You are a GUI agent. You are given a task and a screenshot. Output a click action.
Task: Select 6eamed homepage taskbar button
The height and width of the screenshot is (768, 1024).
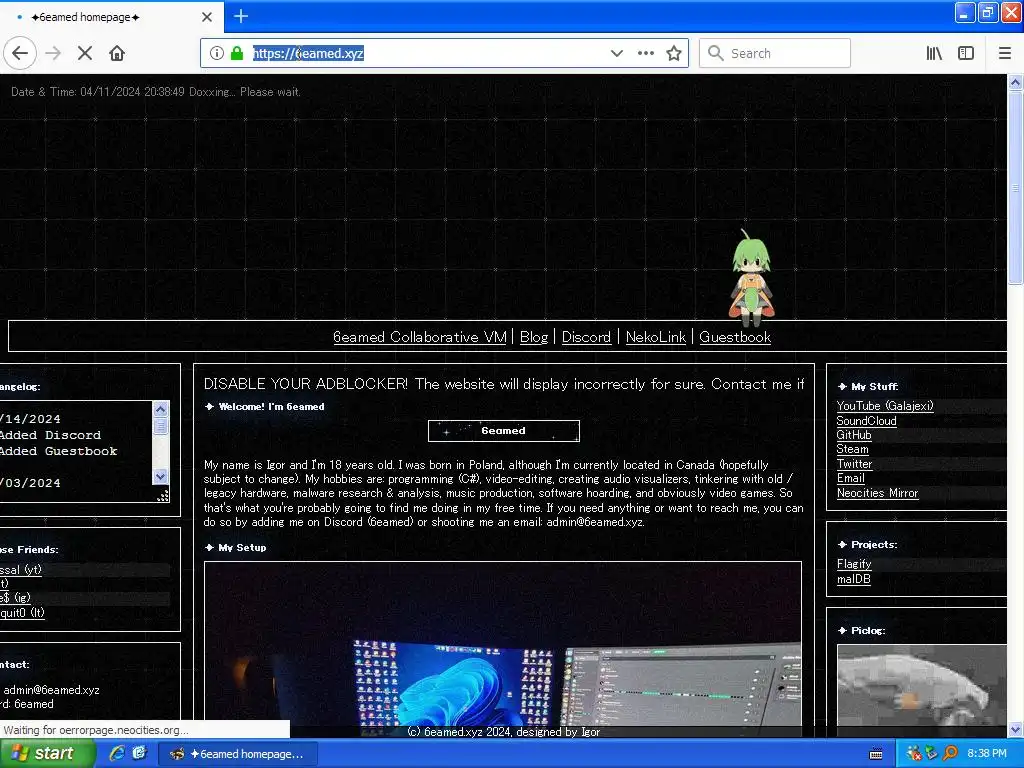pyautogui.click(x=238, y=754)
